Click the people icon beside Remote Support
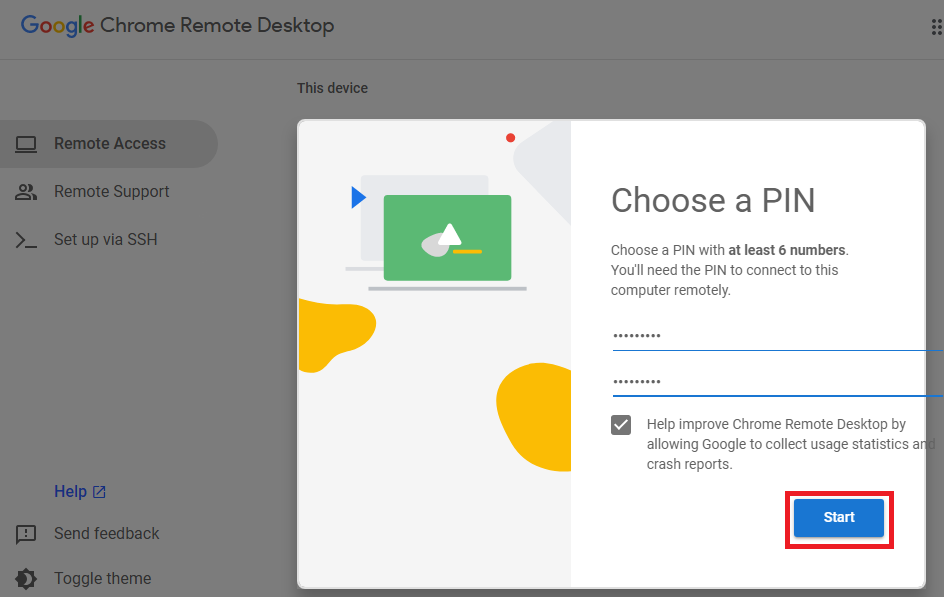 (x=26, y=192)
